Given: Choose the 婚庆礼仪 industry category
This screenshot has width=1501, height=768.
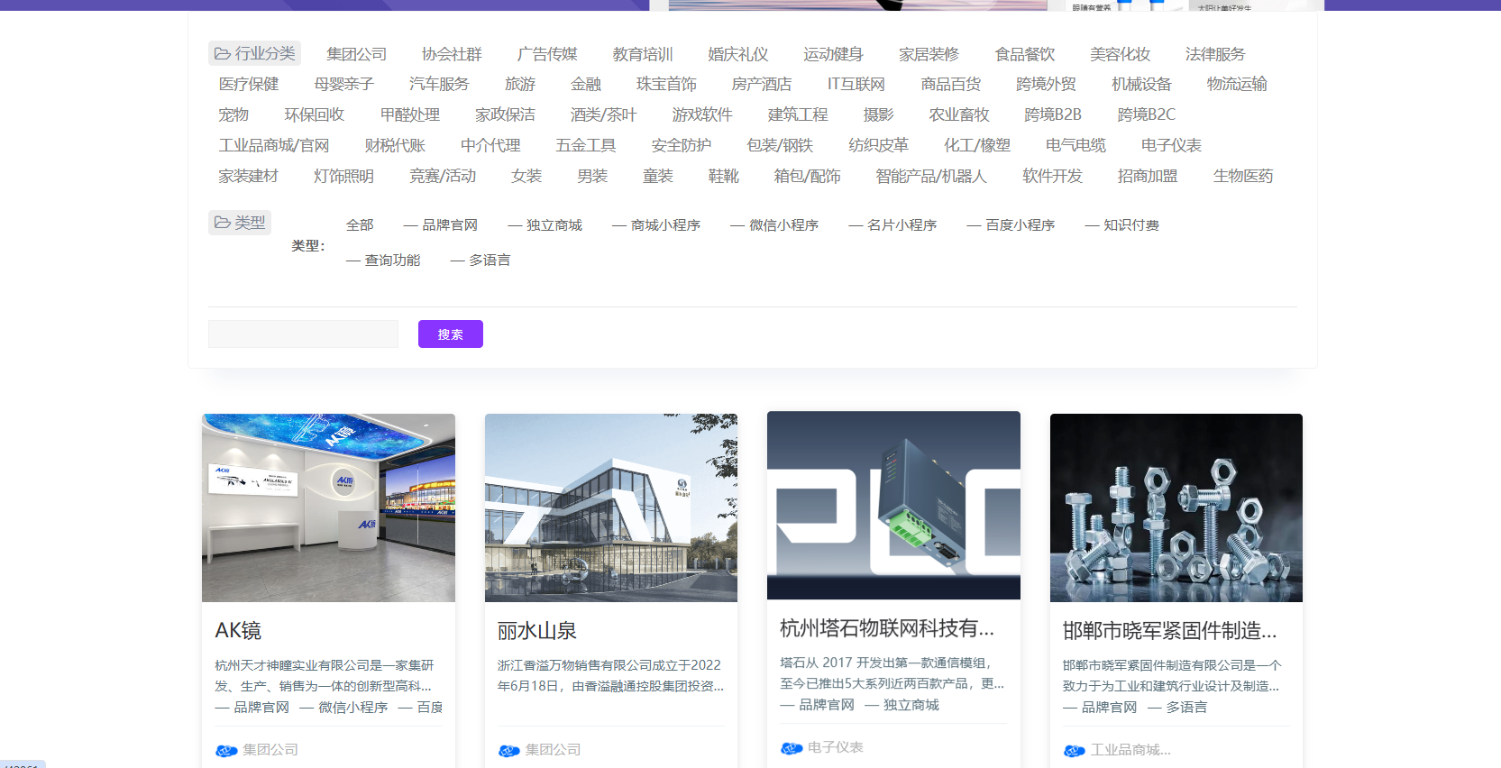Looking at the screenshot, I should click(x=738, y=54).
